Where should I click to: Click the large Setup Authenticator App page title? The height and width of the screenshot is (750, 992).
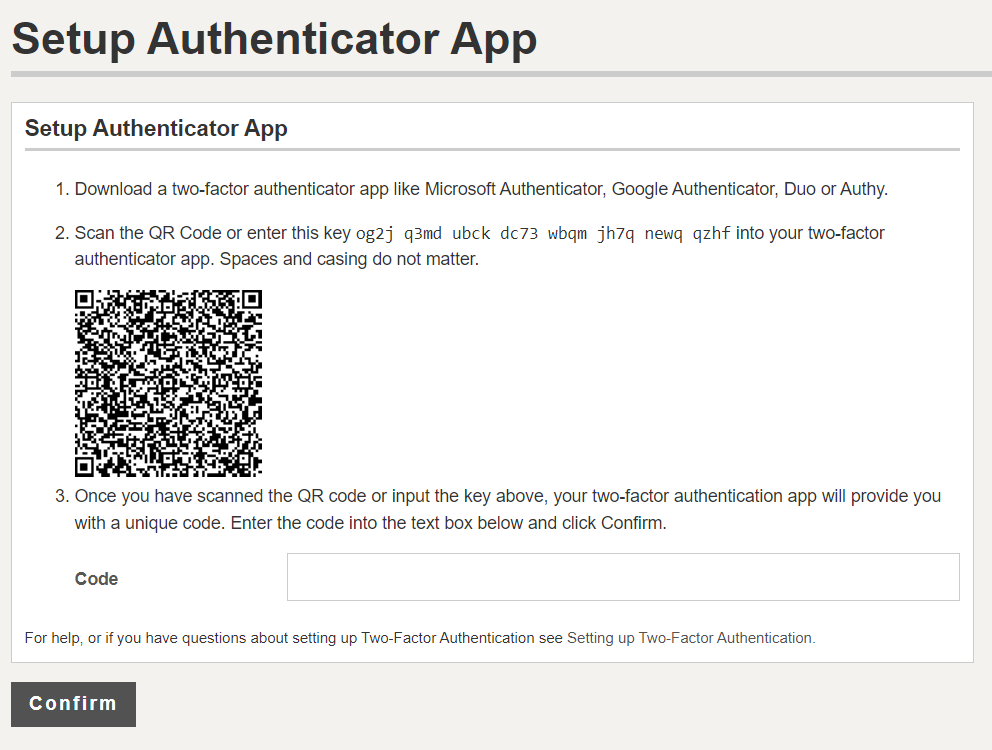274,39
